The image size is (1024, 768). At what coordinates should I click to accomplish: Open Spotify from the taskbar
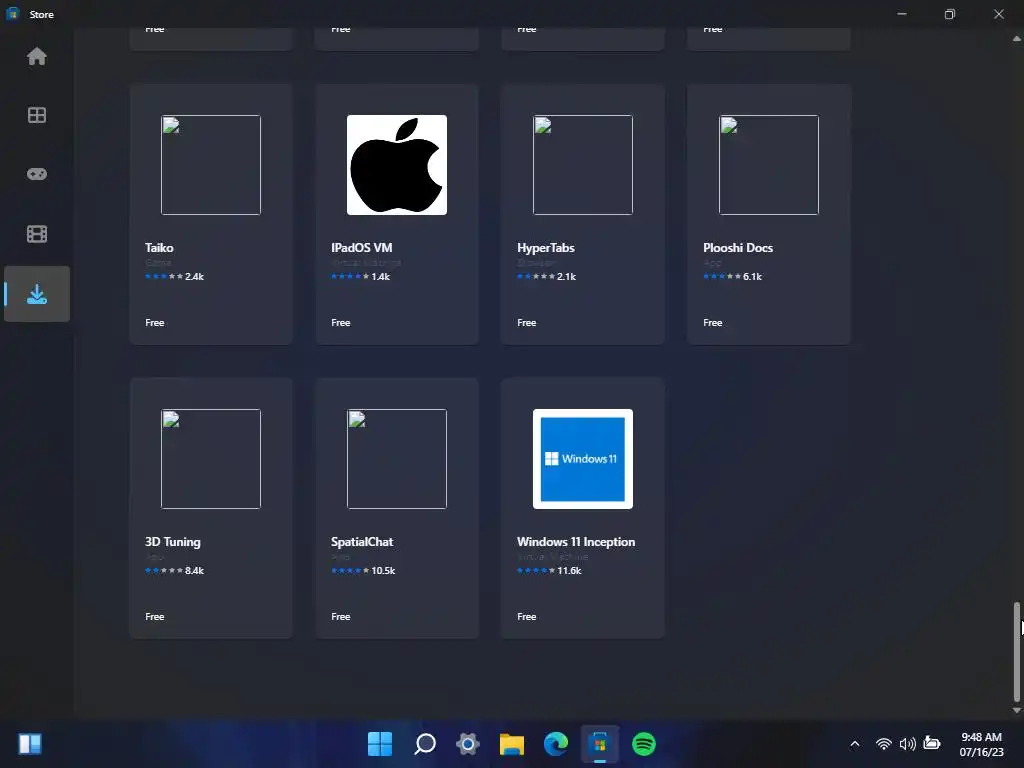coord(644,744)
